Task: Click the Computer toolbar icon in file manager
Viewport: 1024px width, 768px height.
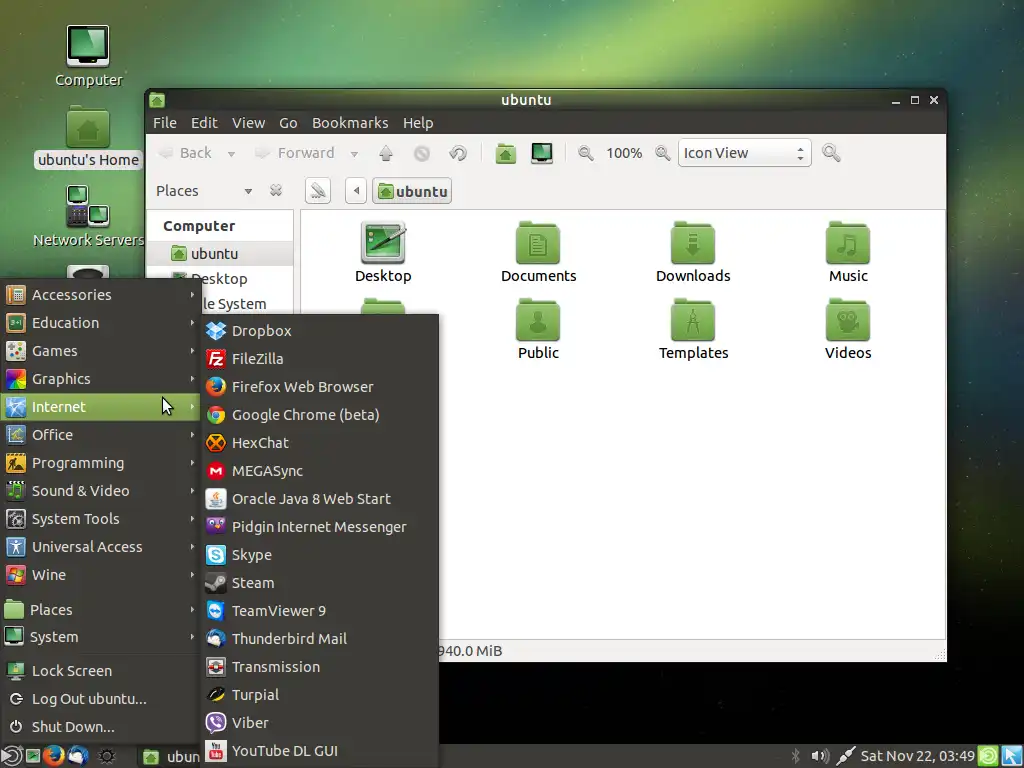Action: pos(542,153)
